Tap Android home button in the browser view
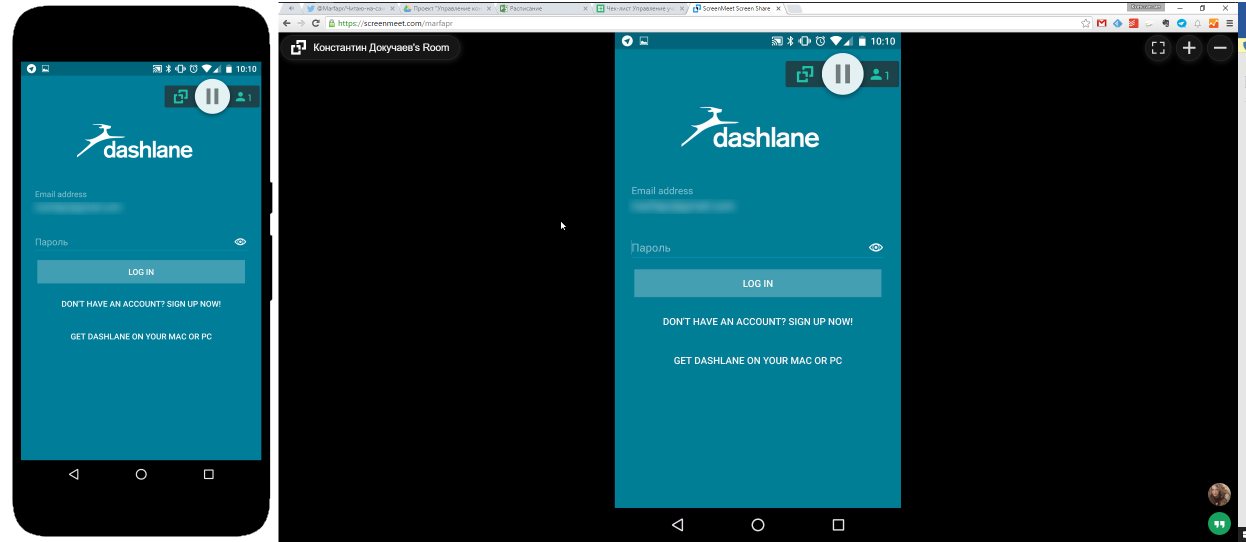 pyautogui.click(x=758, y=524)
